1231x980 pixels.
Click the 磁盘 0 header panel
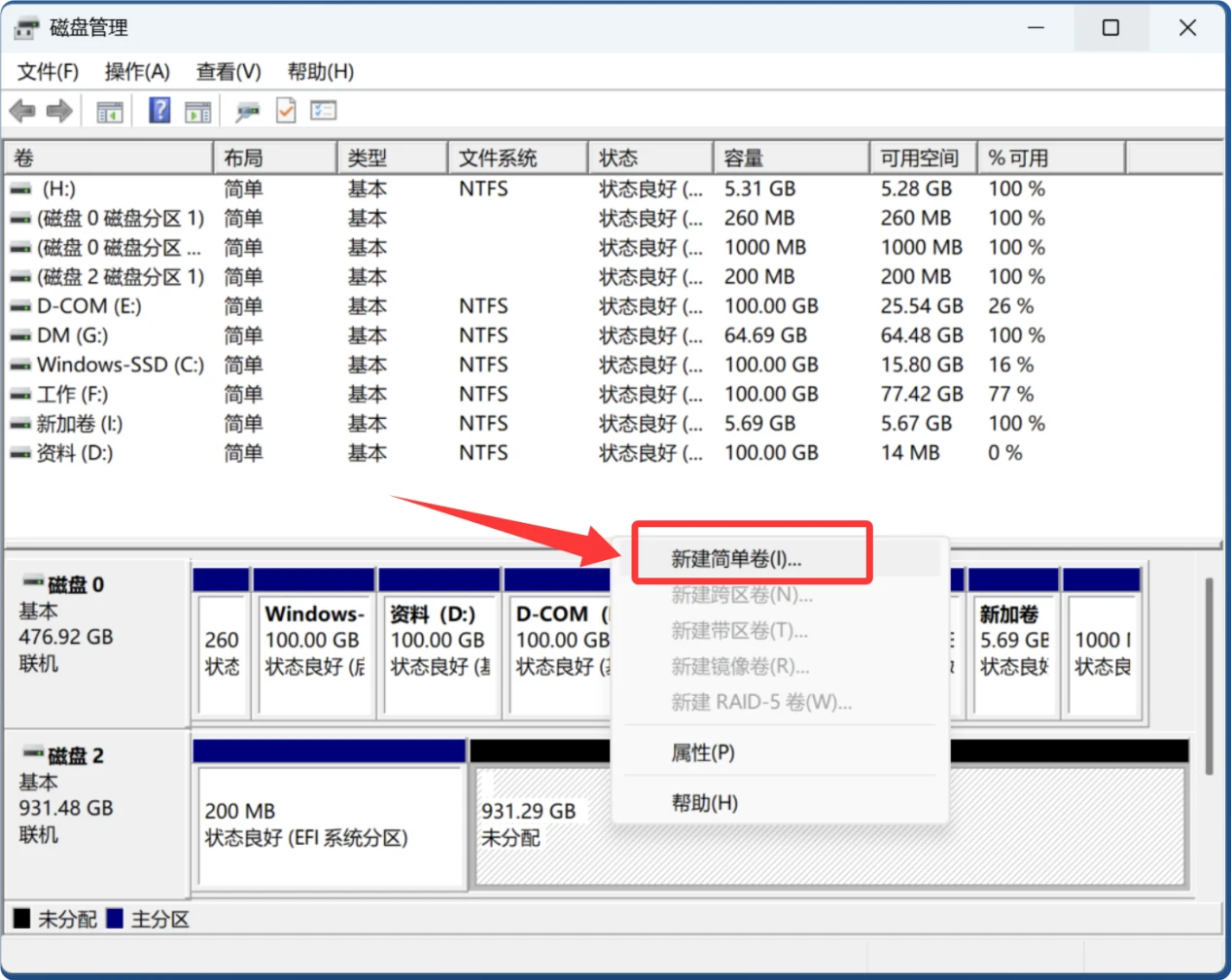tap(97, 643)
